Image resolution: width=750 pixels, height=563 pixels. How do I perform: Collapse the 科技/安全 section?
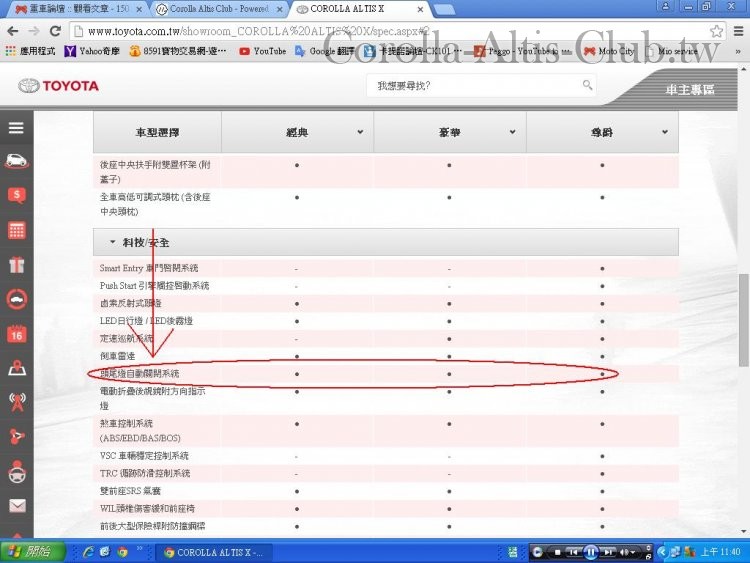pyautogui.click(x=112, y=242)
